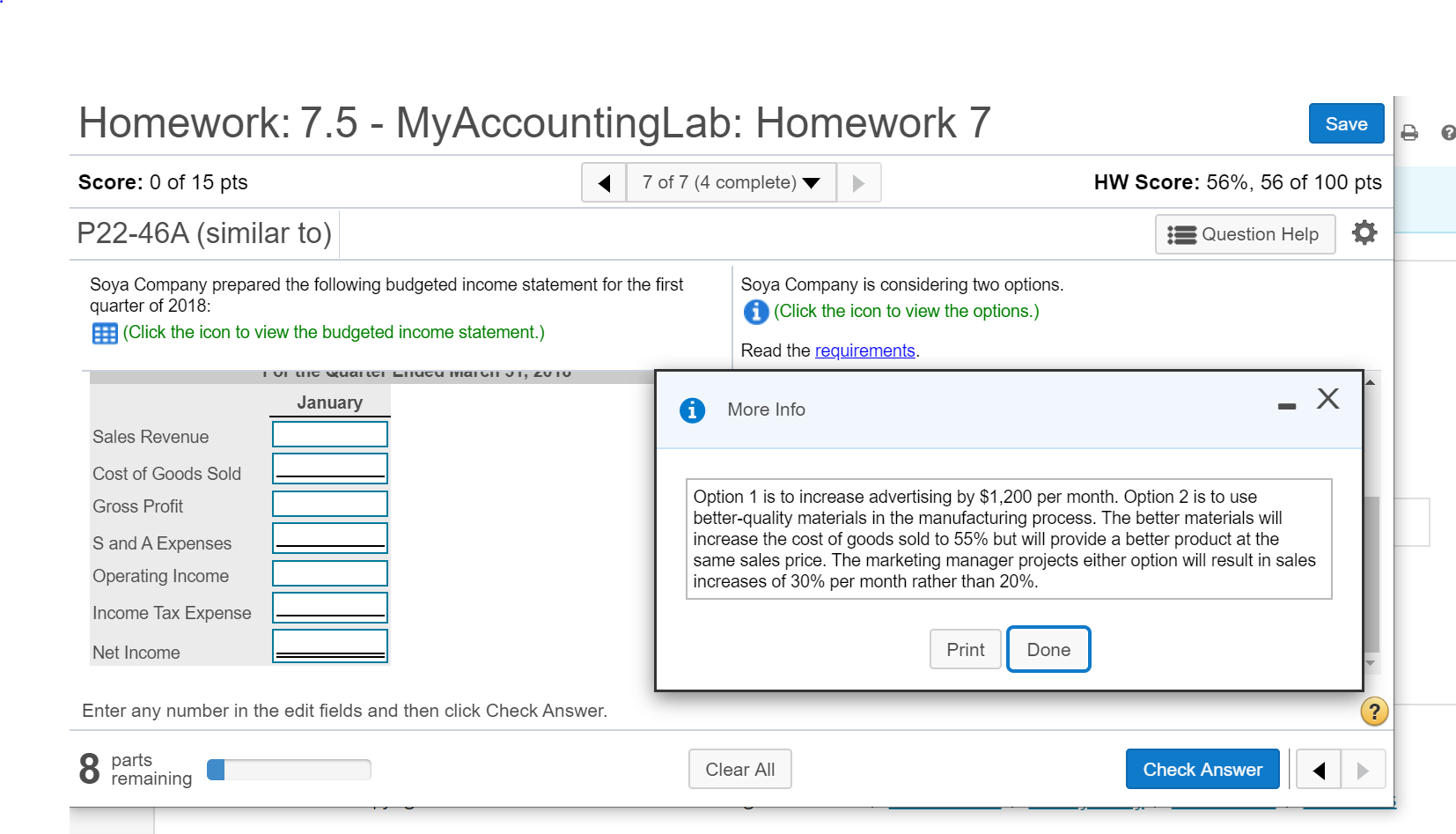The height and width of the screenshot is (834, 1456).
Task: Expand the next question navigation arrow
Action: pyautogui.click(x=858, y=182)
